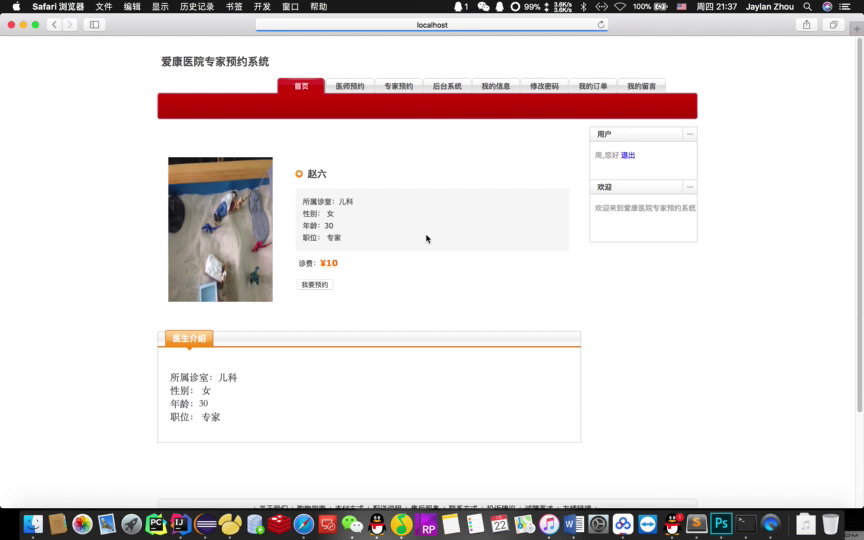The image size is (864, 540).
Task: Click the doctor name 赵六
Action: pos(317,174)
